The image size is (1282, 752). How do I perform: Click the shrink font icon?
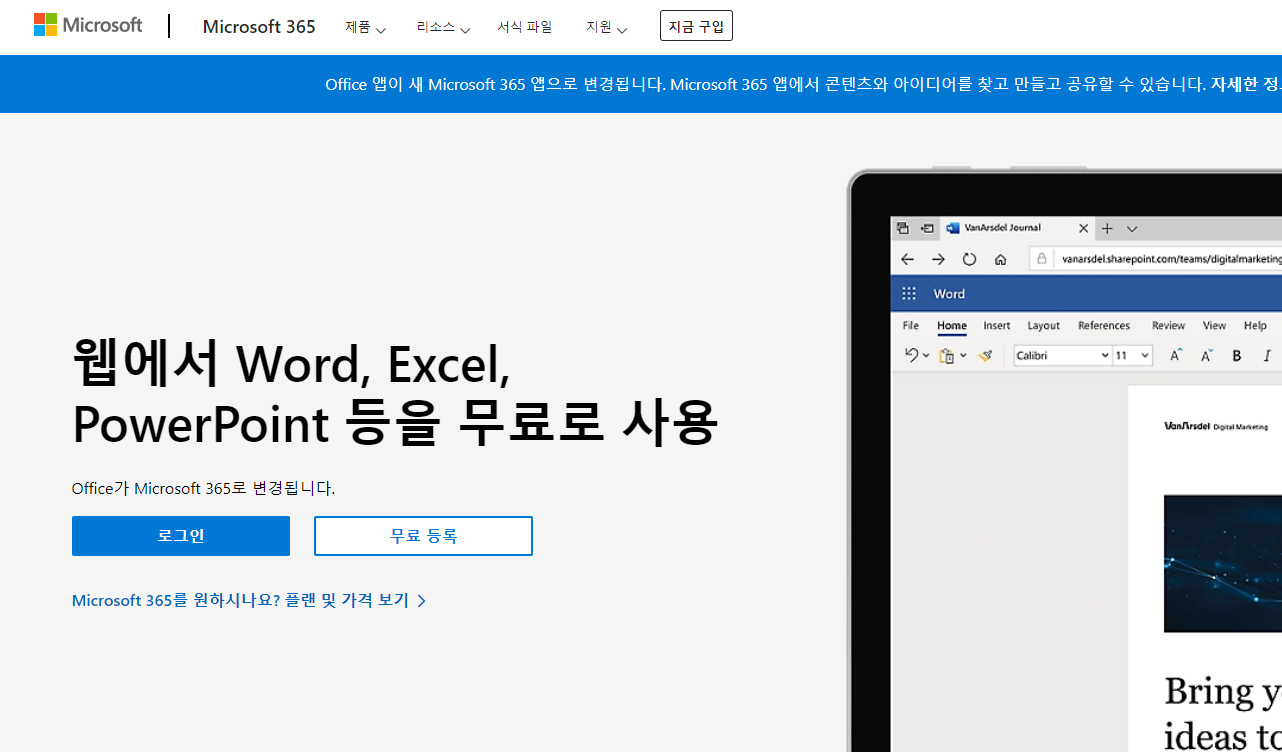[x=1206, y=355]
